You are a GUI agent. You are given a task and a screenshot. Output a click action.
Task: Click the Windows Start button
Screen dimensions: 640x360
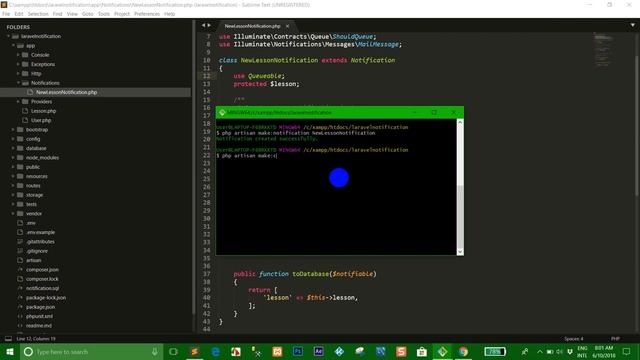tap(10, 351)
